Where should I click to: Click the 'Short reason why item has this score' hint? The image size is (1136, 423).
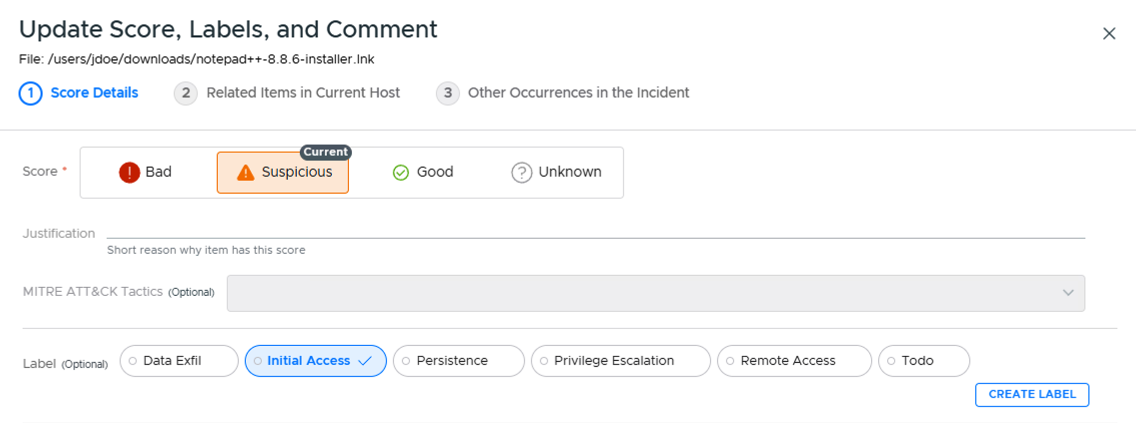point(206,251)
